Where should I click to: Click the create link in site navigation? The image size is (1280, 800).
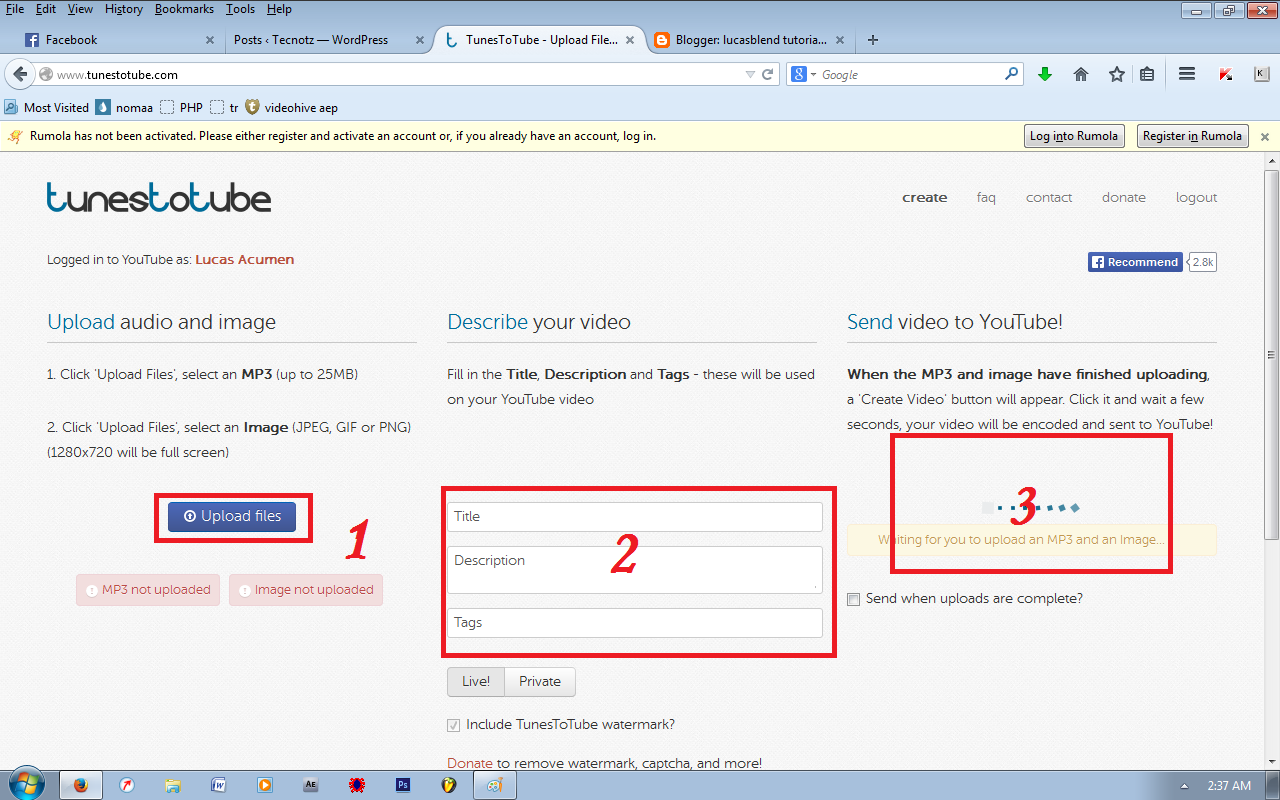(924, 198)
